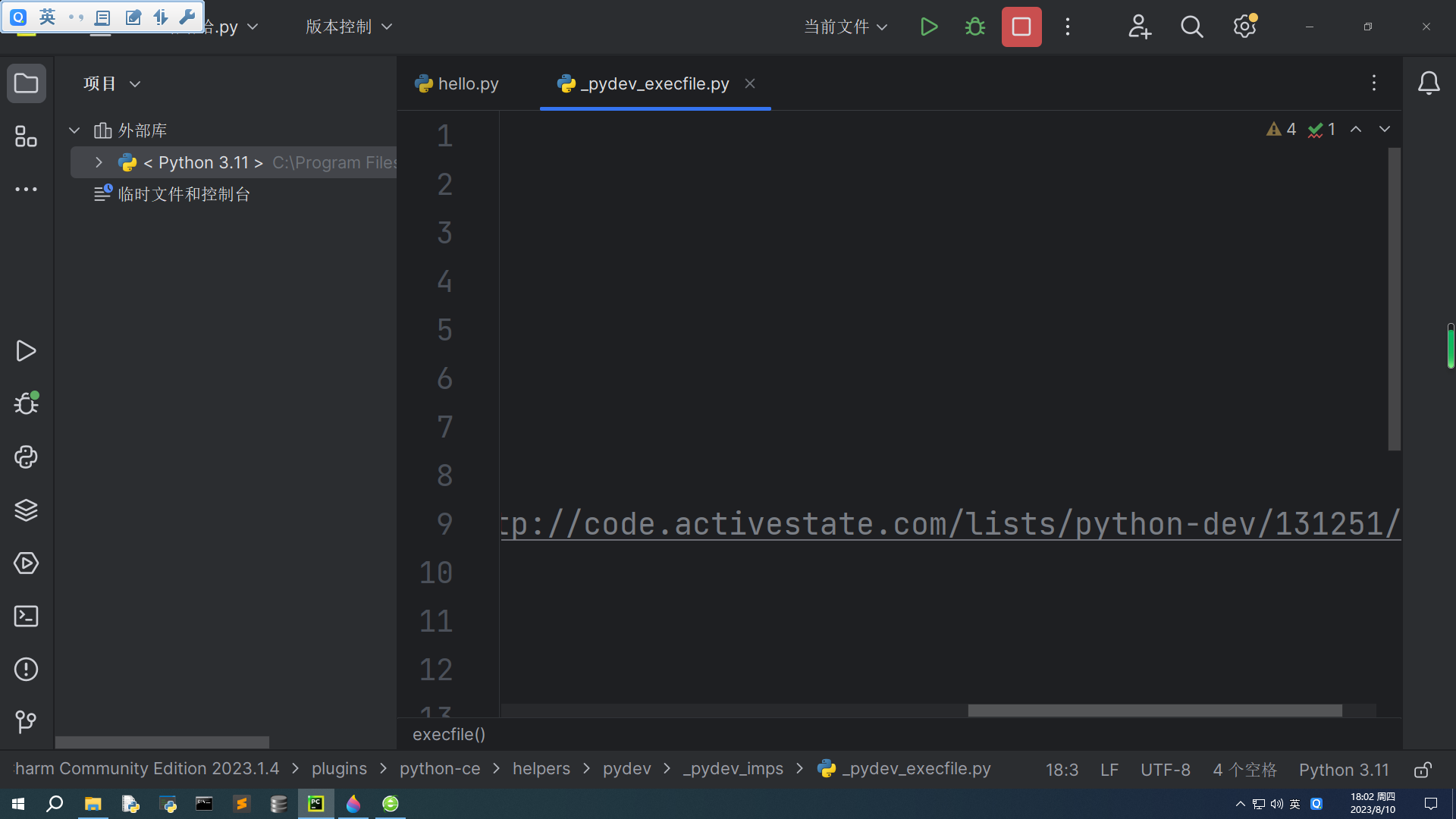Open the Run tool window in the left sidebar
Screen dimensions: 1456x819
[x=27, y=351]
